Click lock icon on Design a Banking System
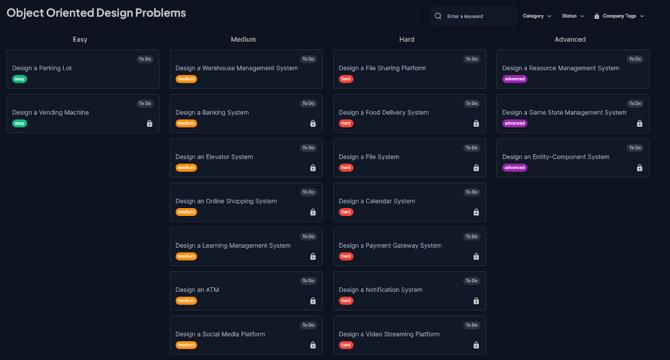The height and width of the screenshot is (360, 670). [313, 123]
